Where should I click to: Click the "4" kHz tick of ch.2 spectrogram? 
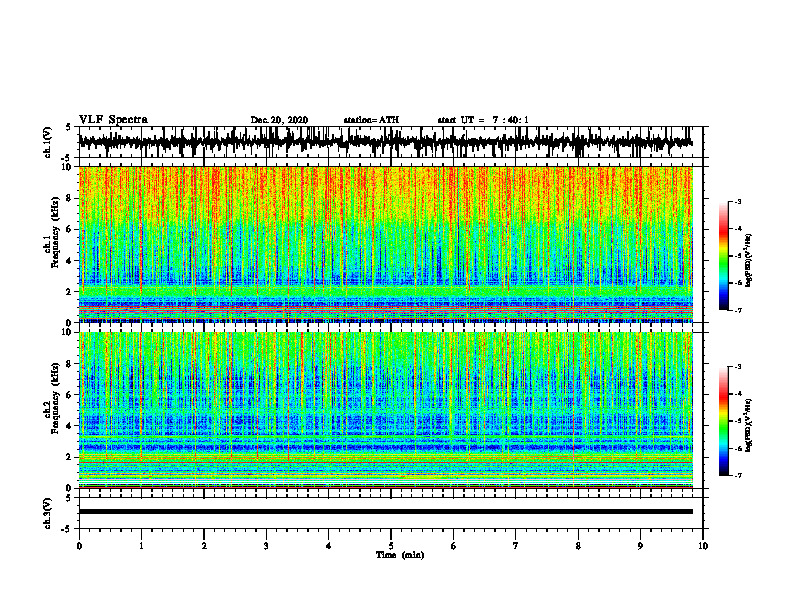click(x=70, y=426)
